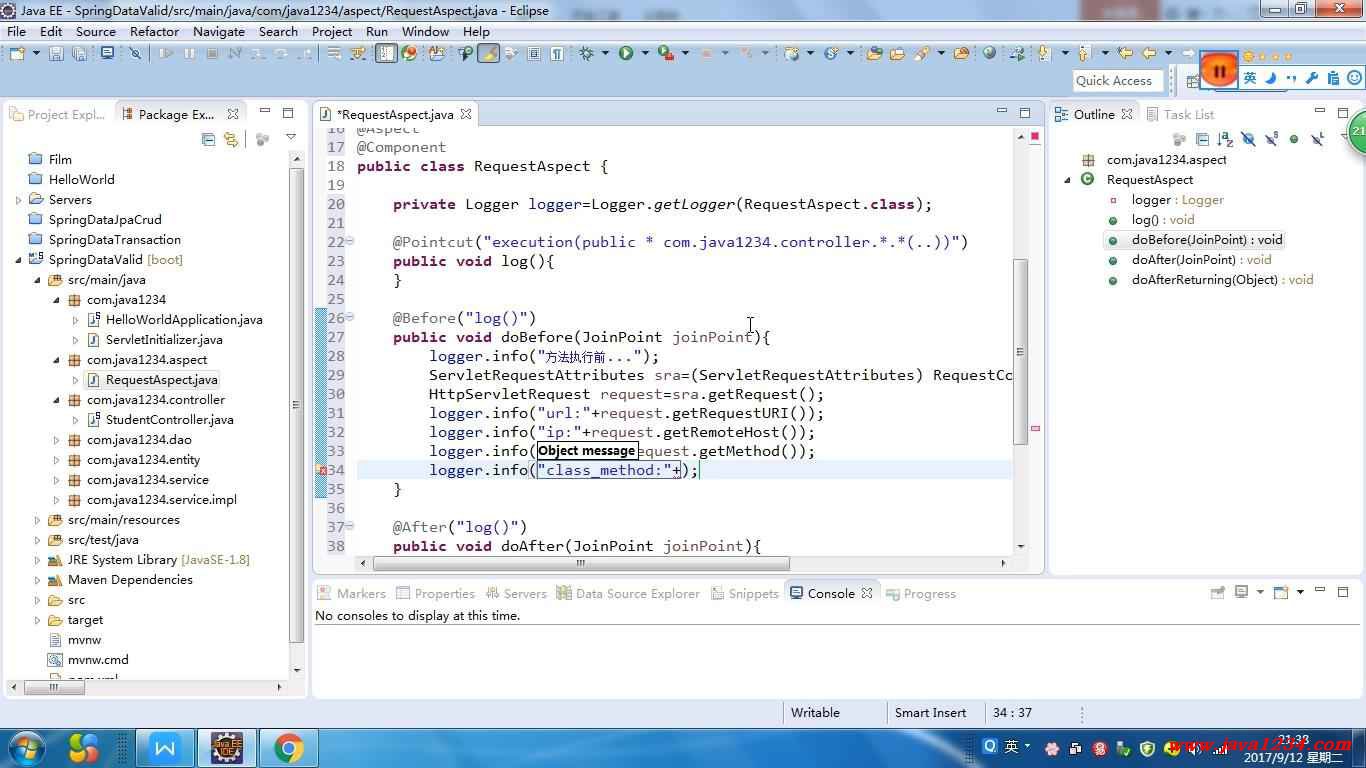Switch to the Task List tab
Viewport: 1366px width, 768px height.
[x=1180, y=114]
